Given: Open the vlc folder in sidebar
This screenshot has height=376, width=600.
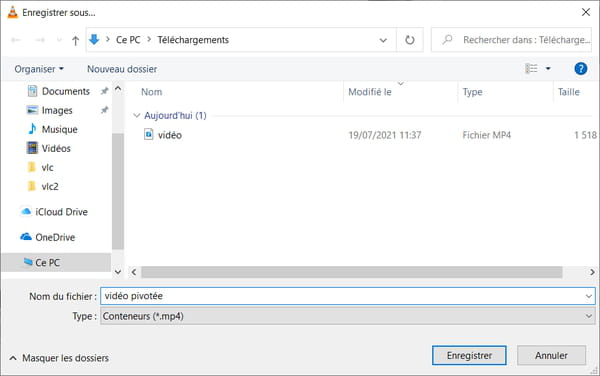Looking at the screenshot, I should (x=47, y=168).
